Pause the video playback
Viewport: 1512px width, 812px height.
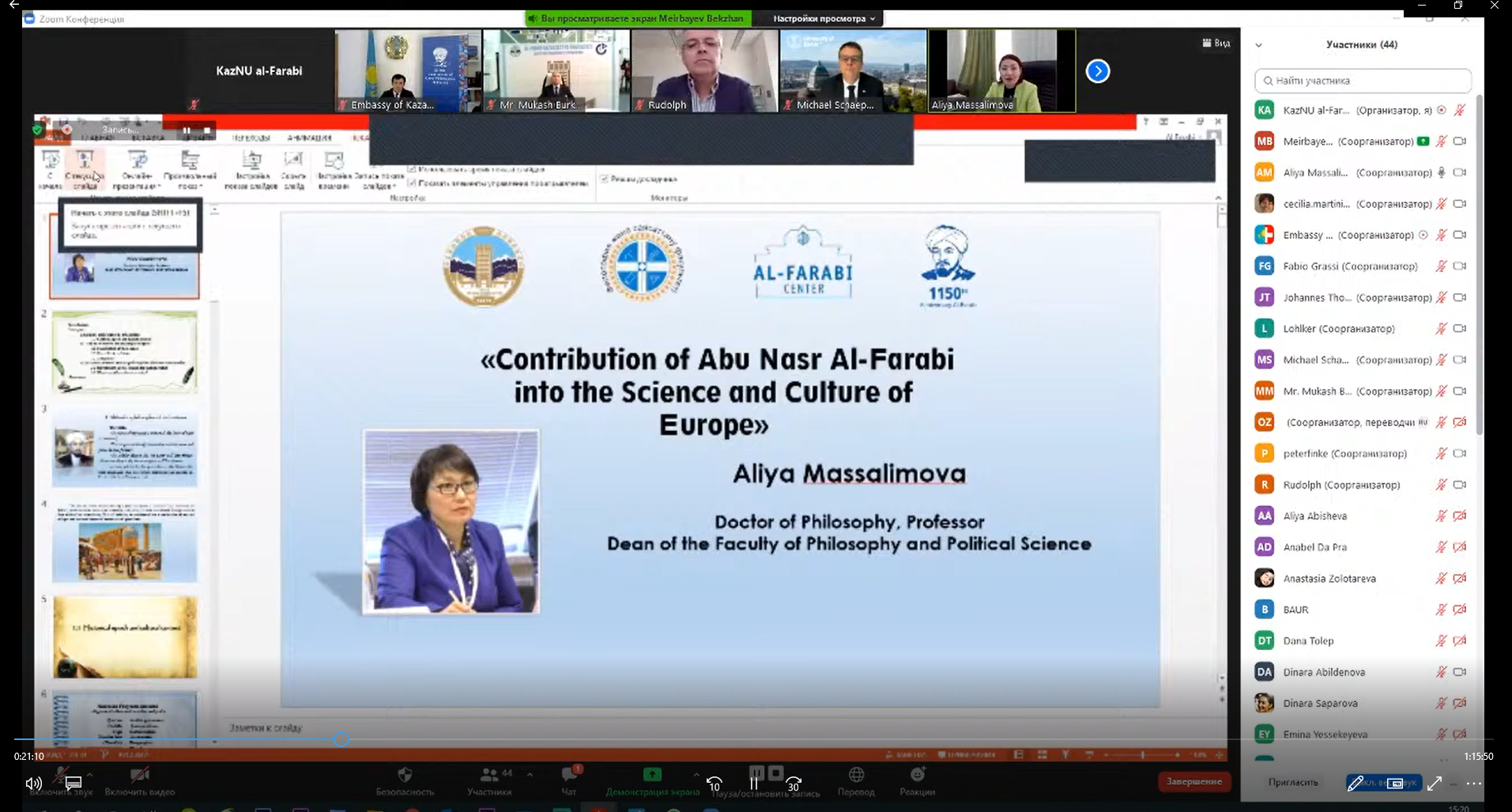point(754,784)
